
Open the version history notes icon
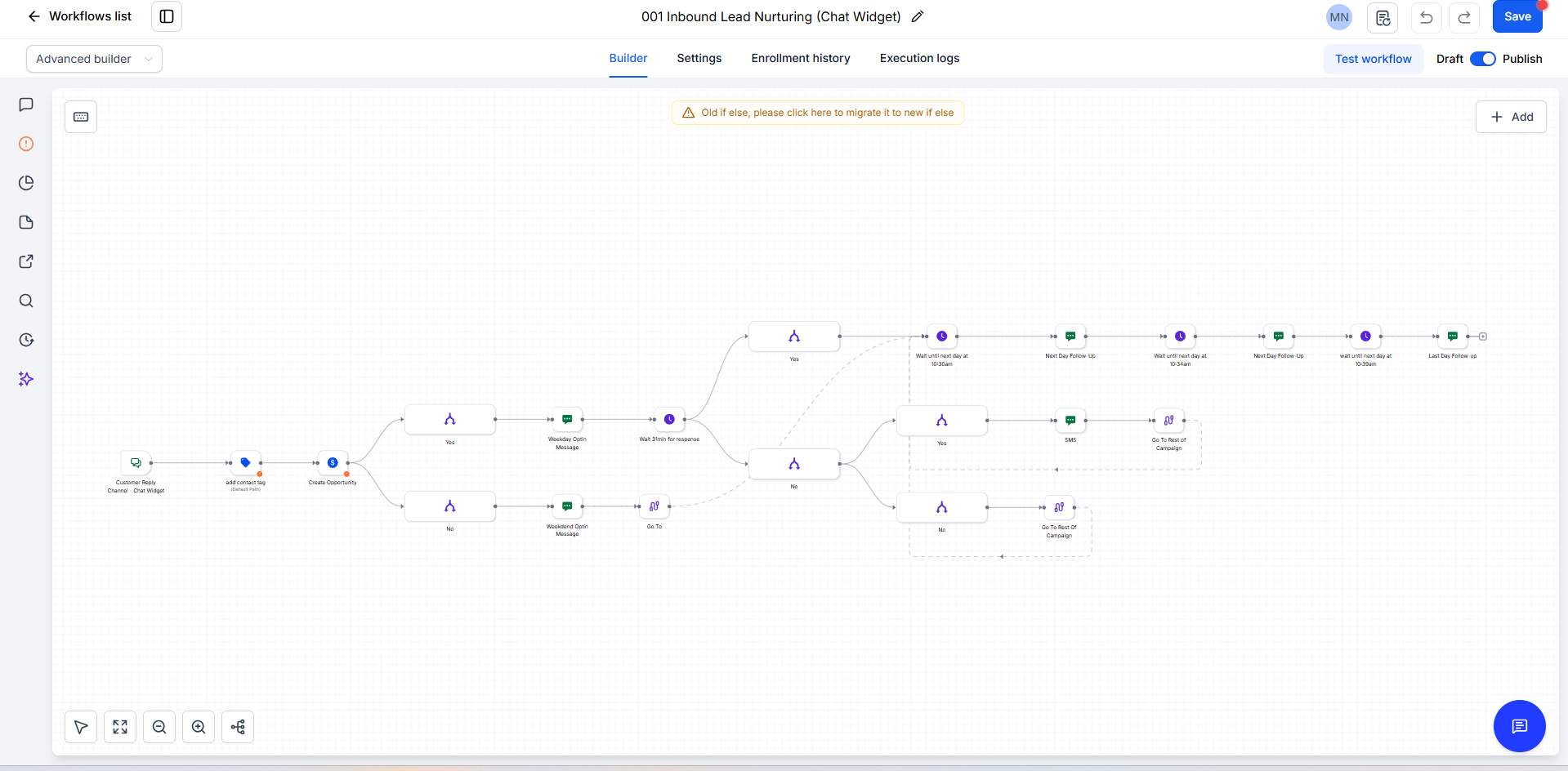(x=1383, y=17)
